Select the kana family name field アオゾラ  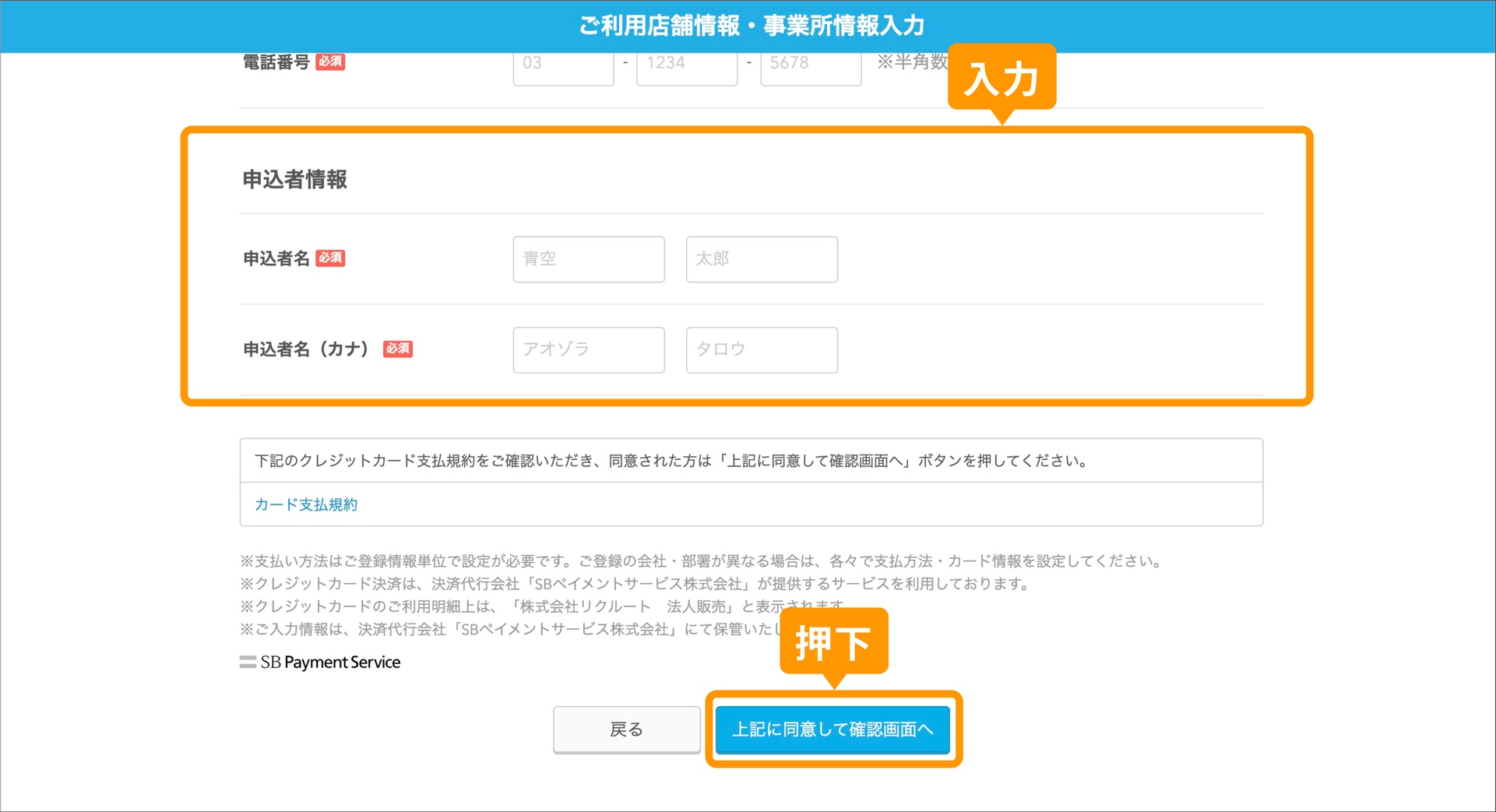click(588, 350)
